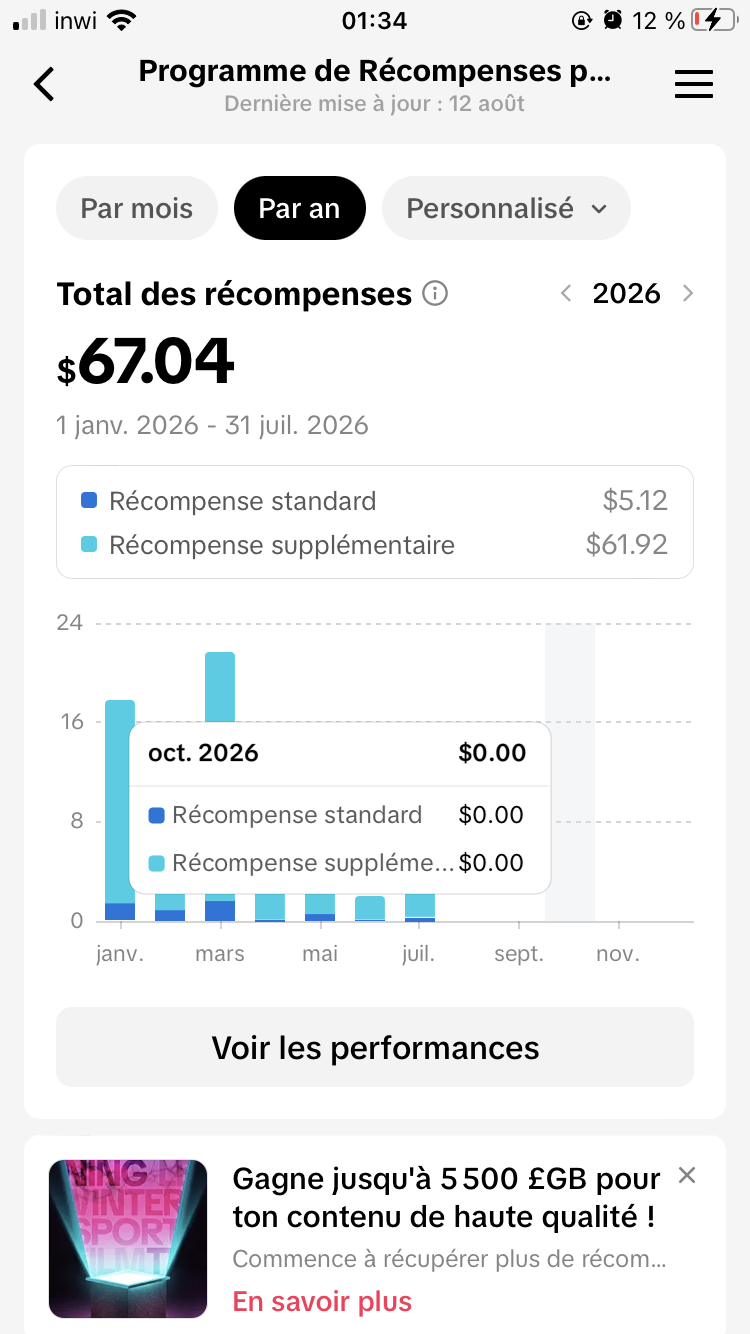This screenshot has height=1334, width=750.
Task: Switch to the Par mois tab
Action: (137, 208)
